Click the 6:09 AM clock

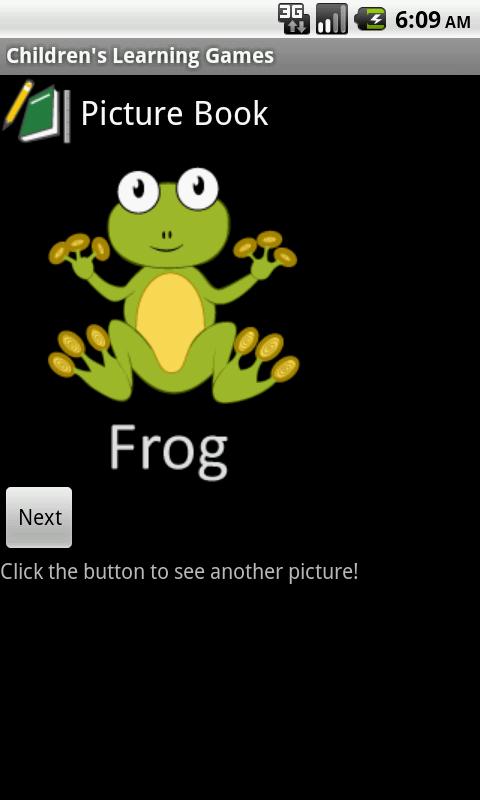[433, 20]
